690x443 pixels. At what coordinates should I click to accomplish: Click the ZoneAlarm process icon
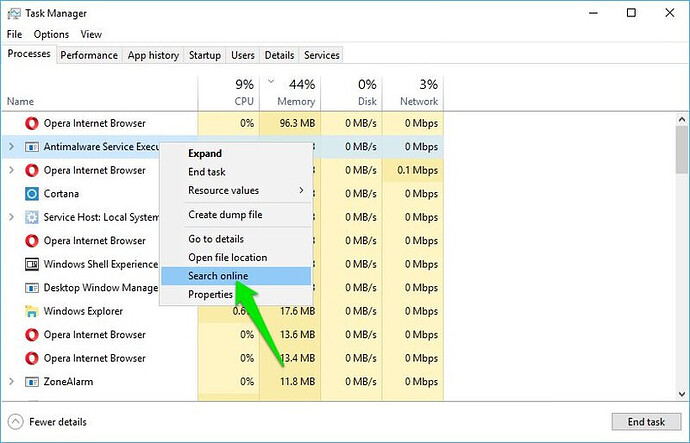(32, 382)
